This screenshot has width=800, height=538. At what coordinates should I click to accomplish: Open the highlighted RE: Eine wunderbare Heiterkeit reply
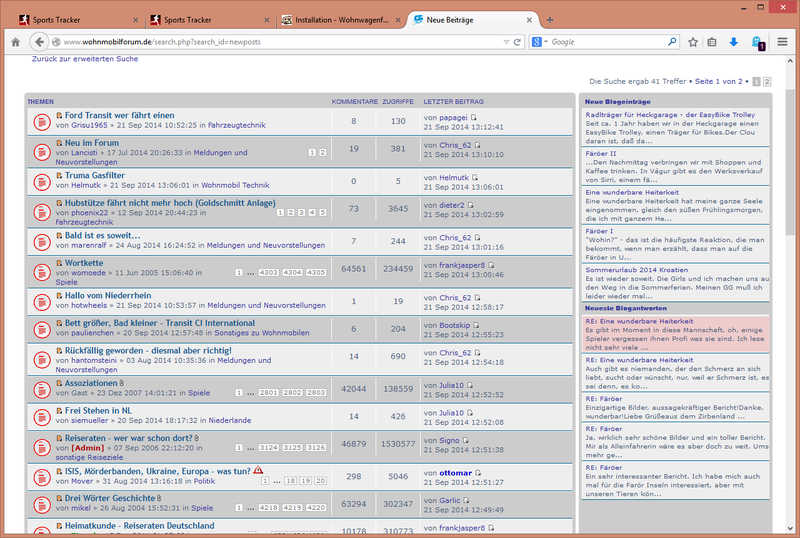coord(639,322)
